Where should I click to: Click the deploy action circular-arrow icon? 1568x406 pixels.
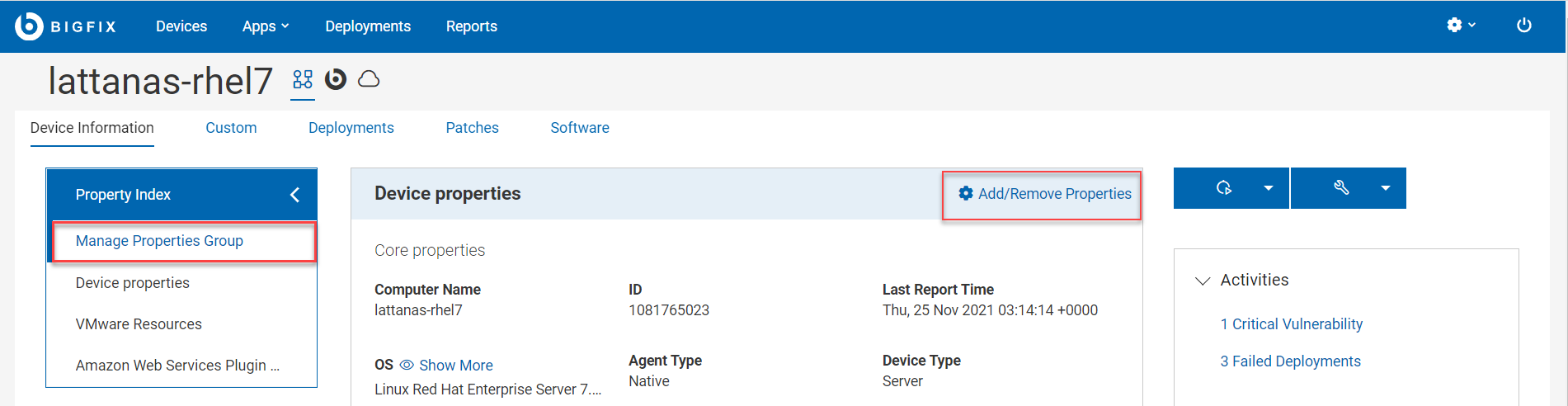1224,188
